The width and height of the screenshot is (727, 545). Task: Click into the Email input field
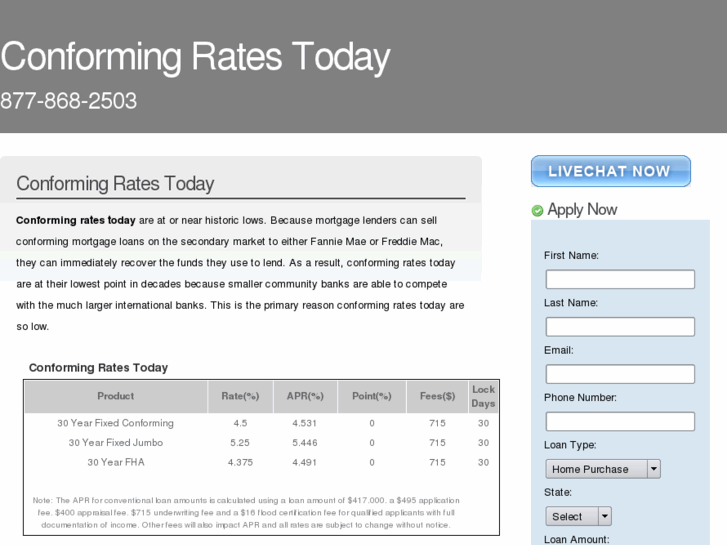coord(620,374)
